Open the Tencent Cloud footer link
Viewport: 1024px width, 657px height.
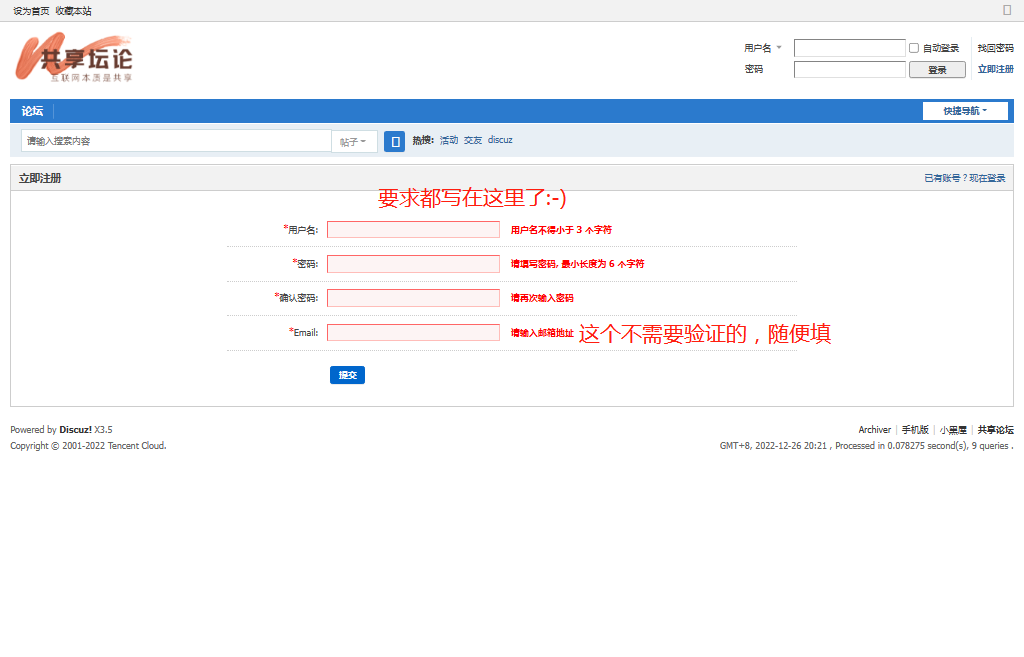[136, 445]
